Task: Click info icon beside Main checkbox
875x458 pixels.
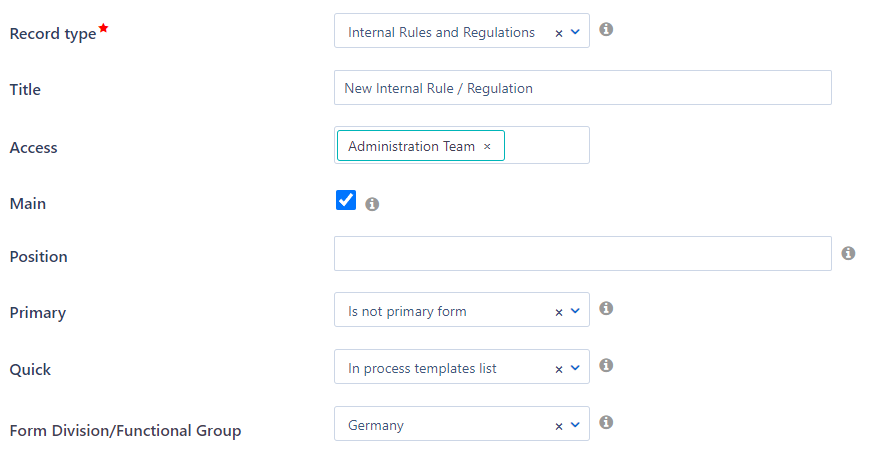Action: [372, 204]
